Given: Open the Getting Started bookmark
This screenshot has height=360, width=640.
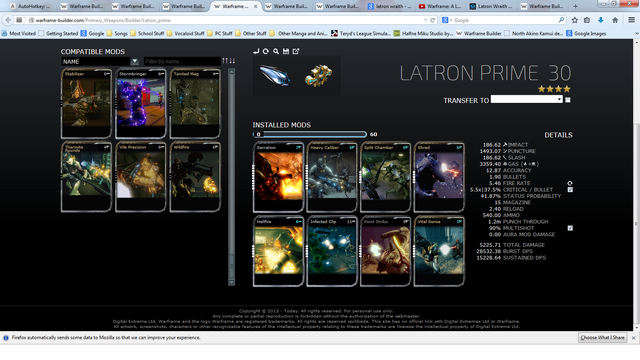Looking at the screenshot, I should point(58,33).
